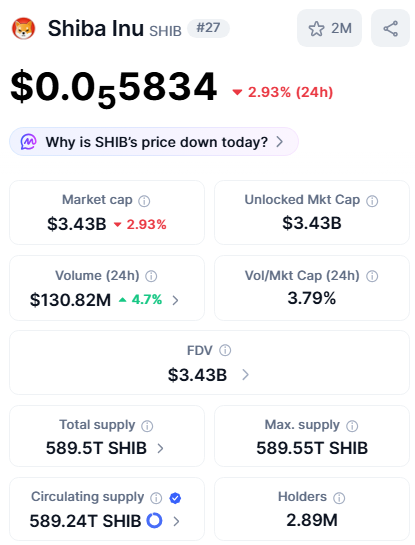Viewport: 415px width, 545px height.
Task: Show info for Vol/Mkt Cap (24h)
Action: tap(372, 276)
